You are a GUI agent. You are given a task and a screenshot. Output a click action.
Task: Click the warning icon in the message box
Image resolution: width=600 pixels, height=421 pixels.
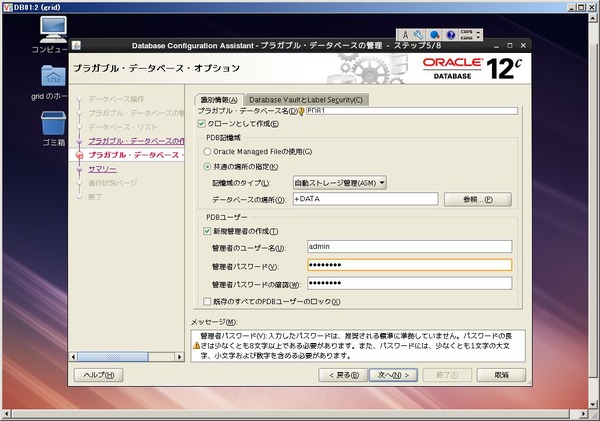point(196,346)
